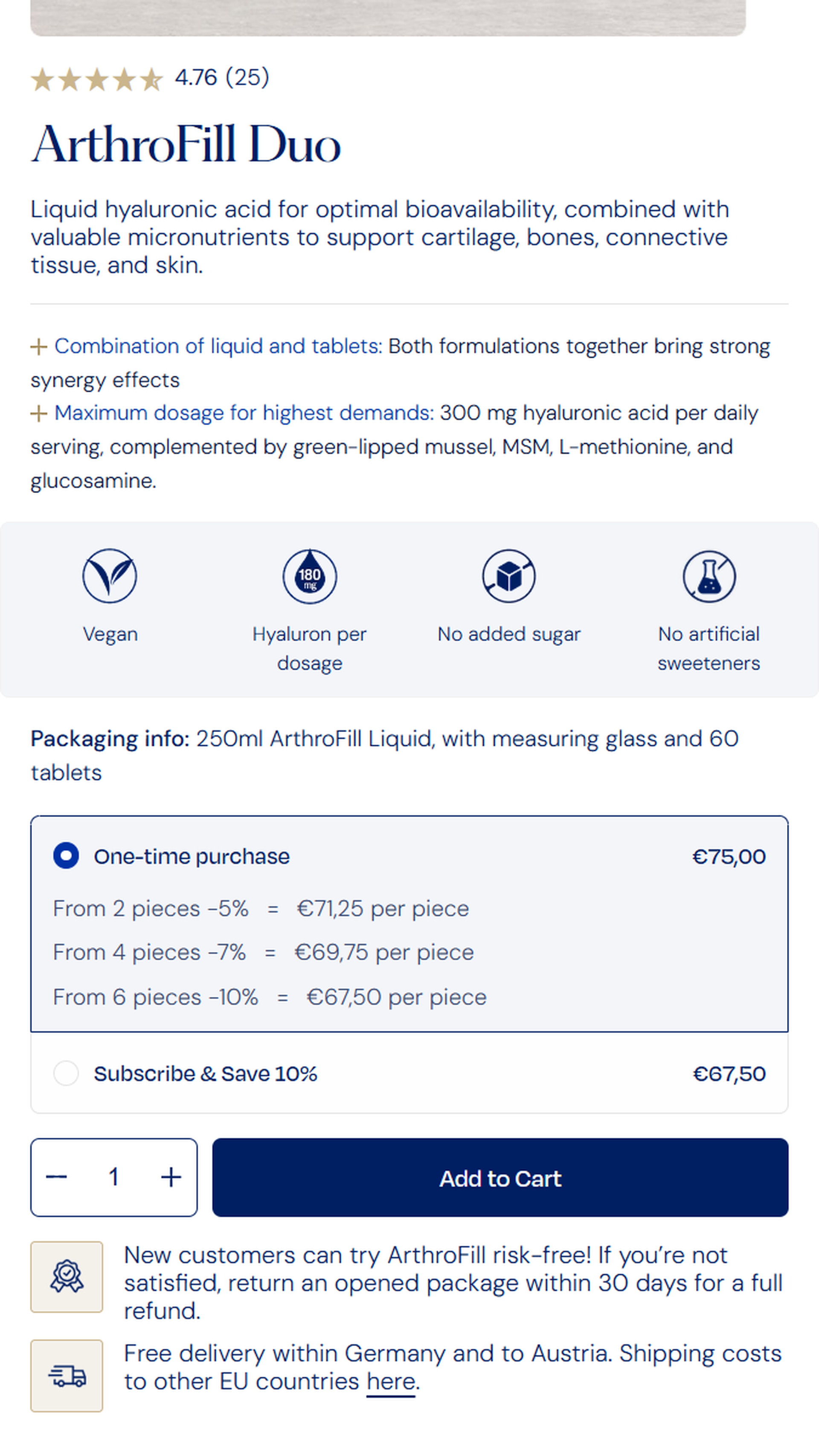Image resolution: width=819 pixels, height=1456 pixels.
Task: Open the 4.76 (25) reviews count
Action: pos(222,78)
